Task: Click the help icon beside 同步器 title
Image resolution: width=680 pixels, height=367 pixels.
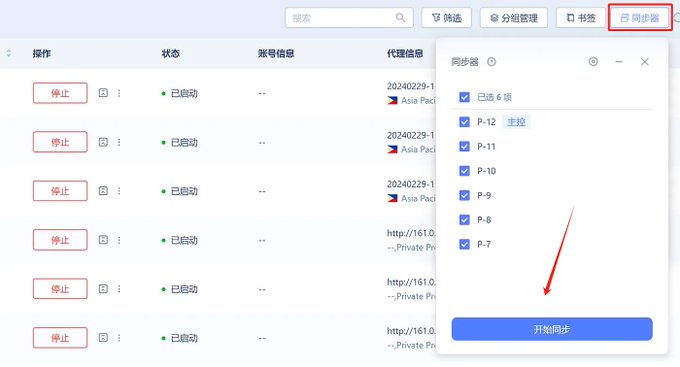Action: coord(491,62)
